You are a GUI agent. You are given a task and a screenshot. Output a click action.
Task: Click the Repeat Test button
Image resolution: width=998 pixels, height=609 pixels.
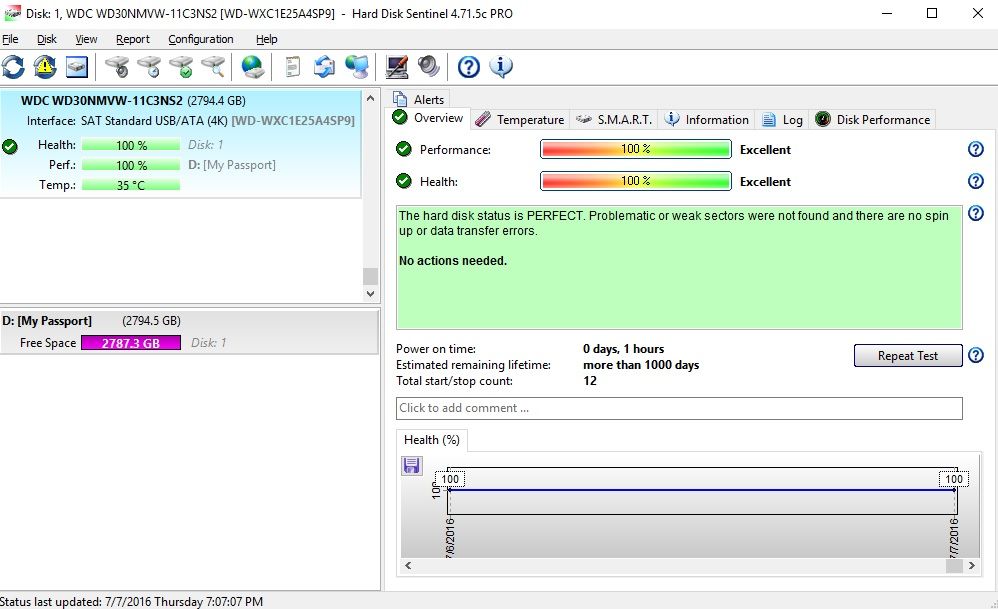click(x=908, y=356)
